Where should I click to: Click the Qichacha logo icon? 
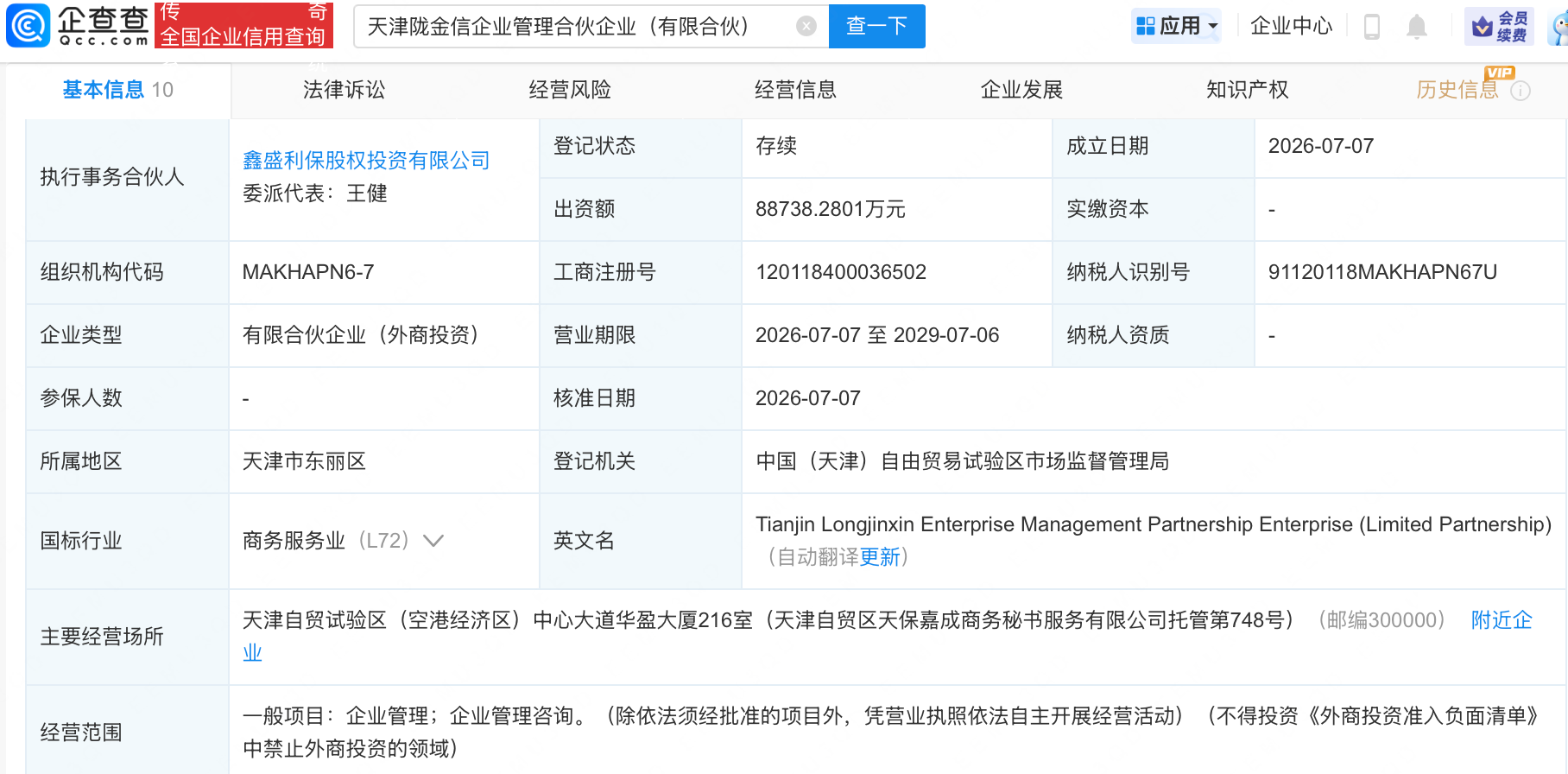[x=28, y=26]
